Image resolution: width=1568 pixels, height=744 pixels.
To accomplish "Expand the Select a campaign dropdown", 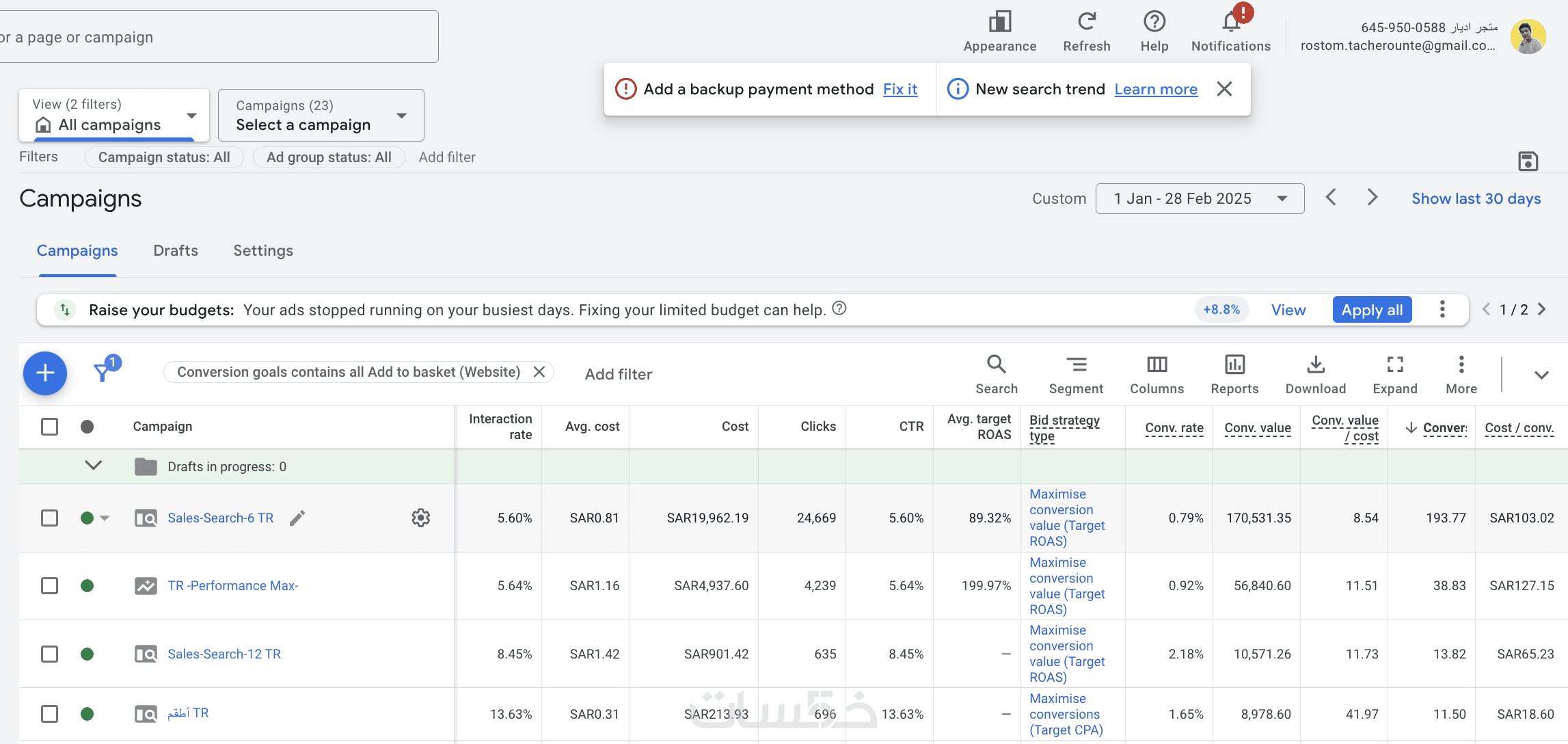I will 321,116.
